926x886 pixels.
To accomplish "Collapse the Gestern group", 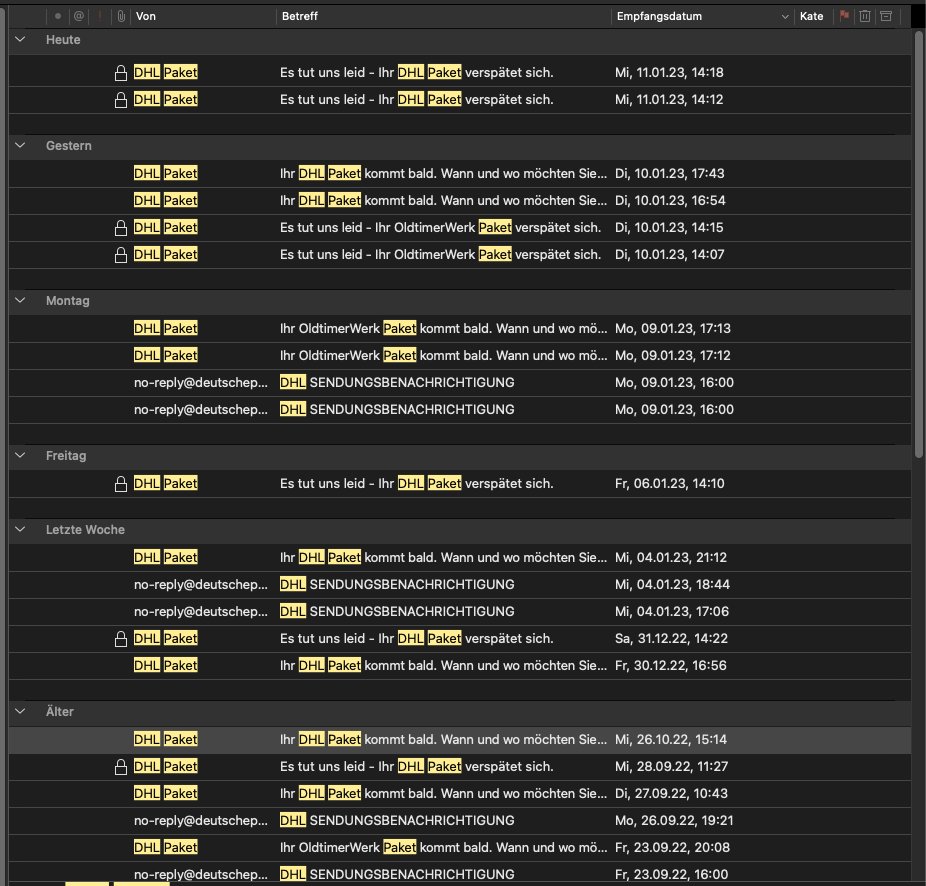I will pyautogui.click(x=20, y=145).
